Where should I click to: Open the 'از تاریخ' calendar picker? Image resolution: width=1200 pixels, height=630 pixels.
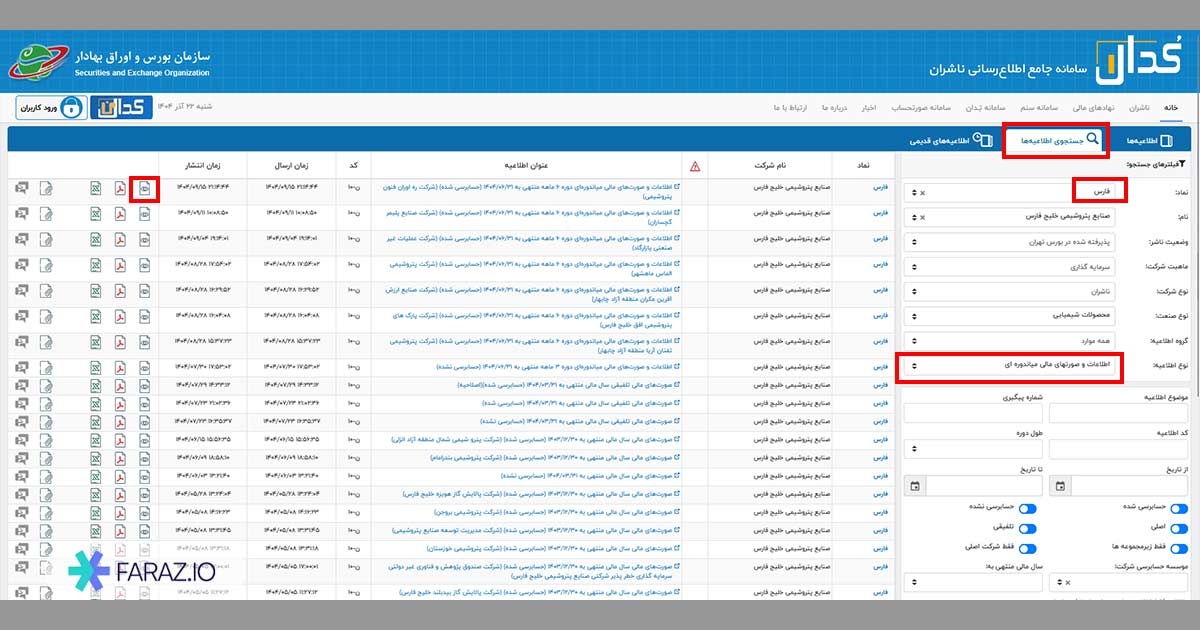tap(1061, 486)
